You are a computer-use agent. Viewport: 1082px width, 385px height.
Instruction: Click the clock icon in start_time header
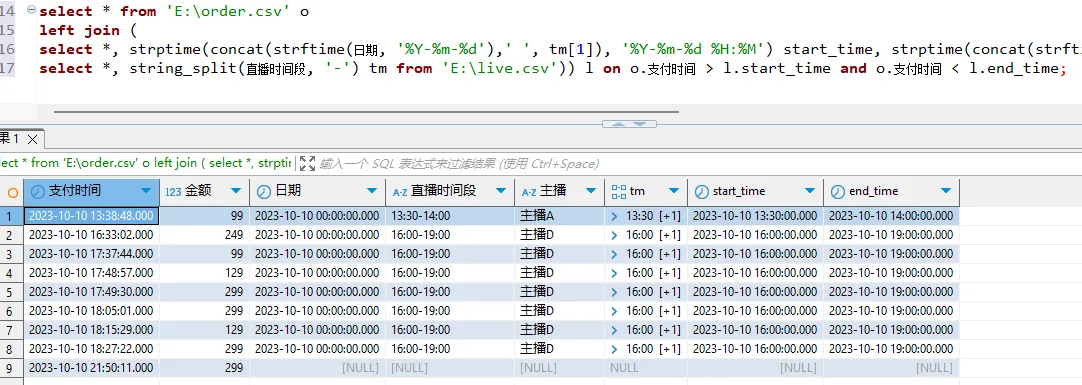[x=701, y=191]
